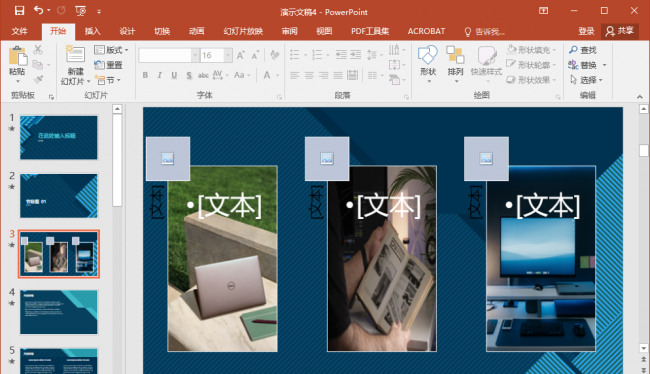This screenshot has width=650, height=374.
Task: Open the 文件 File tab
Action: click(19, 31)
